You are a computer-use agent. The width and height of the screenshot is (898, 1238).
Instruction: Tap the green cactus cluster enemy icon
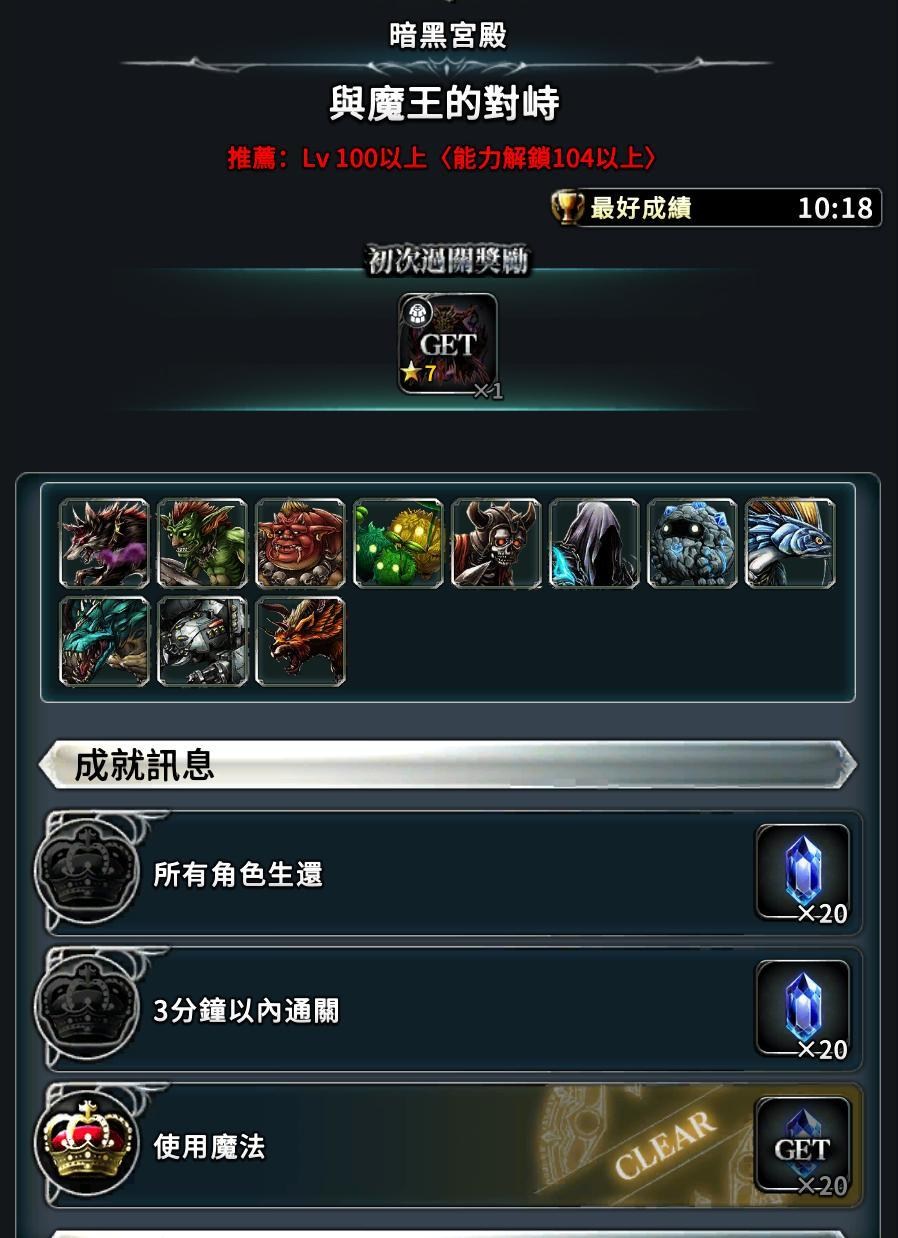point(398,543)
